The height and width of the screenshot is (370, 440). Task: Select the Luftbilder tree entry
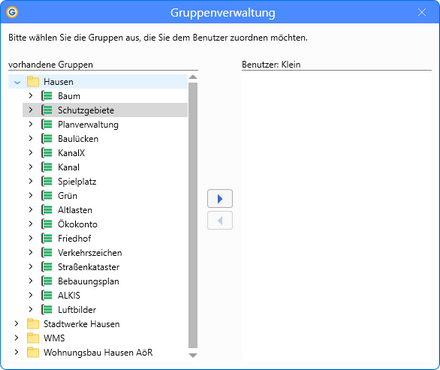pyautogui.click(x=77, y=310)
